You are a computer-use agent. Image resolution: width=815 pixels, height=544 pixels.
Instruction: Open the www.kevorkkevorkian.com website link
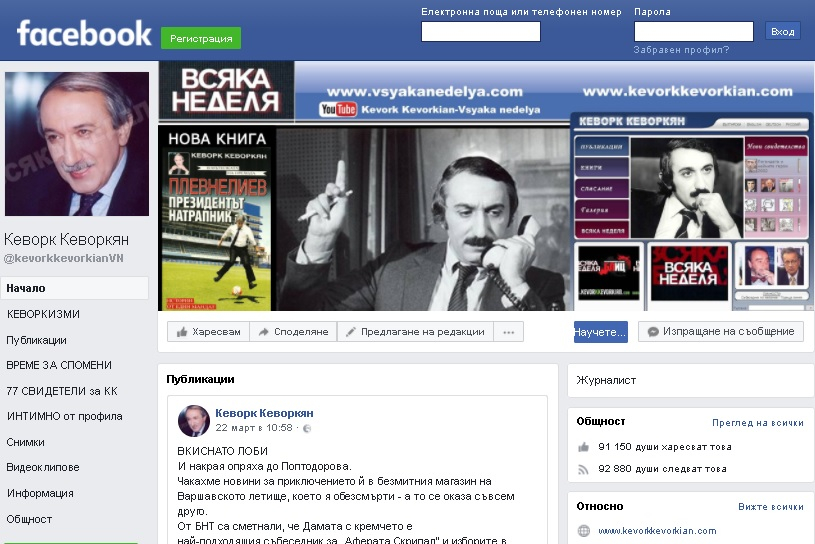[657, 530]
